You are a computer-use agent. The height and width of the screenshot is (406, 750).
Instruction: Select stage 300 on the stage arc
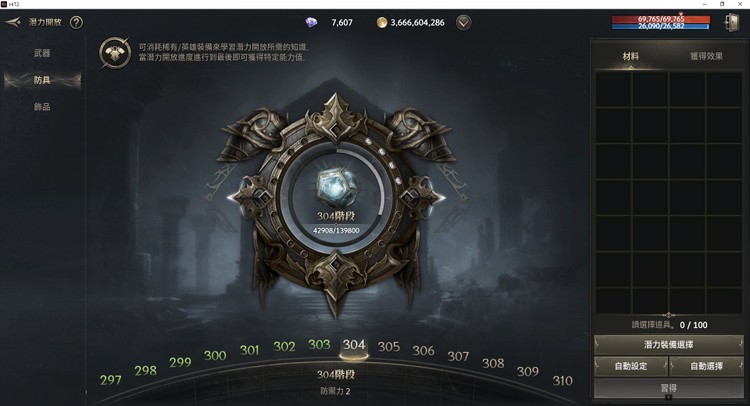coord(215,355)
